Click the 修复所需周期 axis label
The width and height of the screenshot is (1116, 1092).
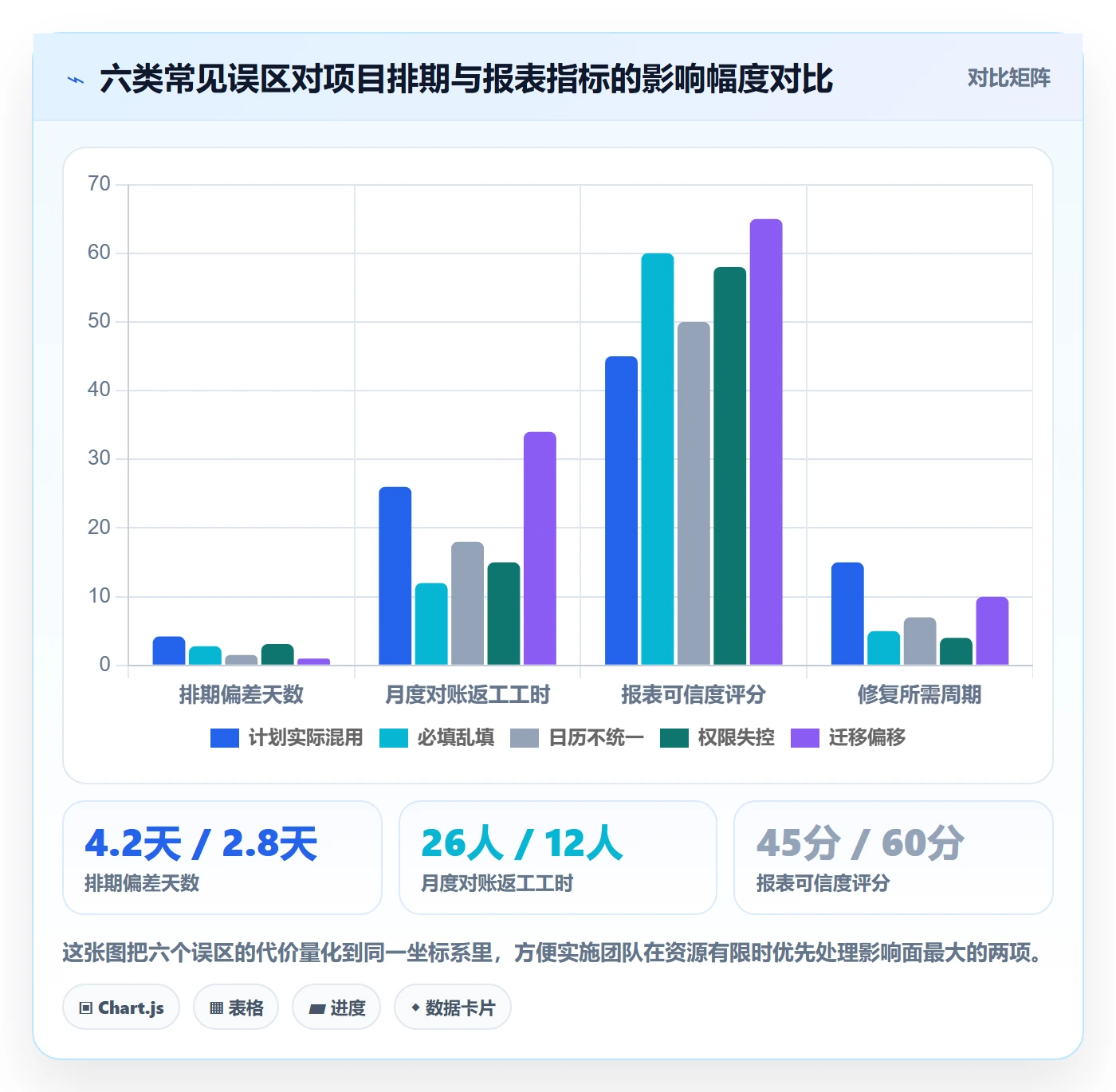point(920,695)
